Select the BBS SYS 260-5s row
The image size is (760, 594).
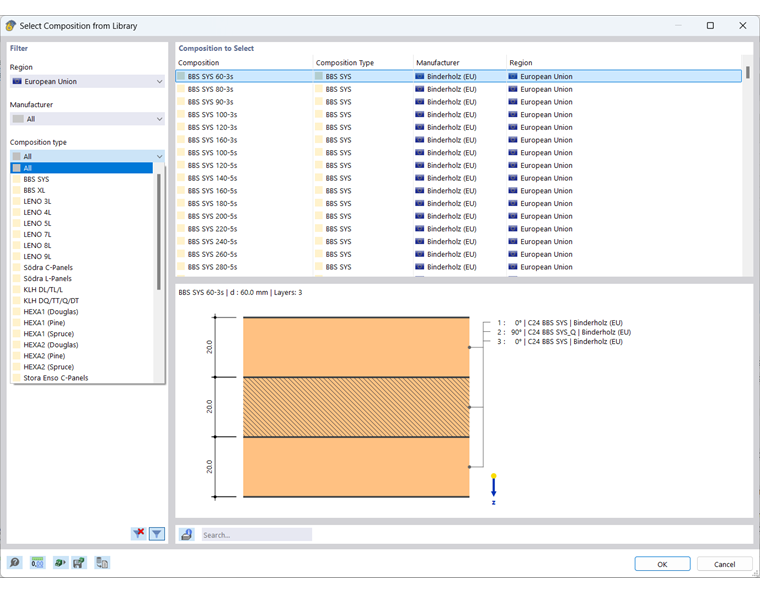(x=458, y=254)
